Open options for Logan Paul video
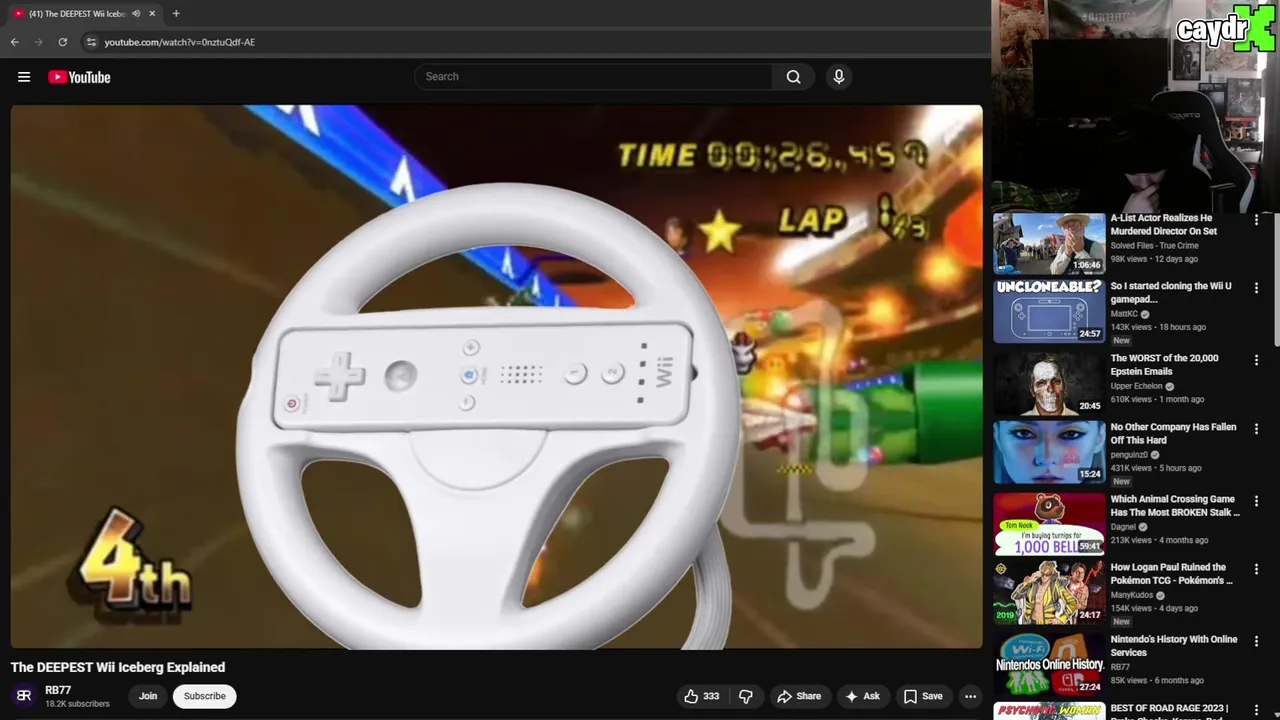This screenshot has width=1280, height=720. pos(1256,568)
